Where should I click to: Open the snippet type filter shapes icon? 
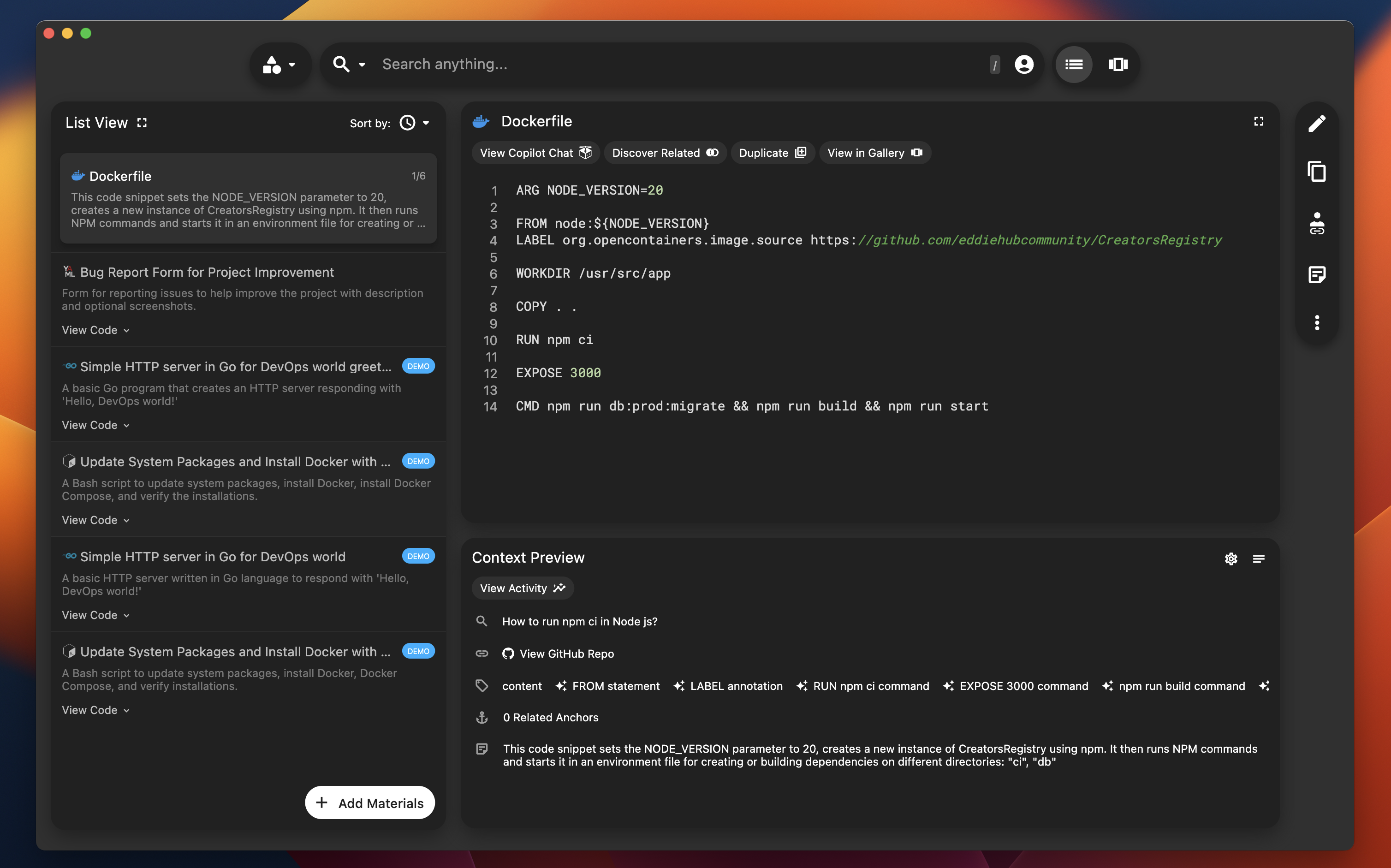(x=273, y=64)
